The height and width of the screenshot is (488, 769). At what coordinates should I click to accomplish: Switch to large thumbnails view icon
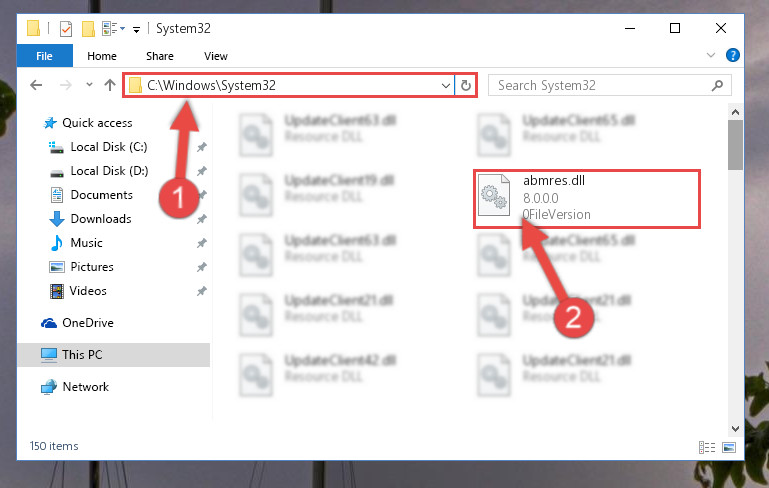coord(729,447)
